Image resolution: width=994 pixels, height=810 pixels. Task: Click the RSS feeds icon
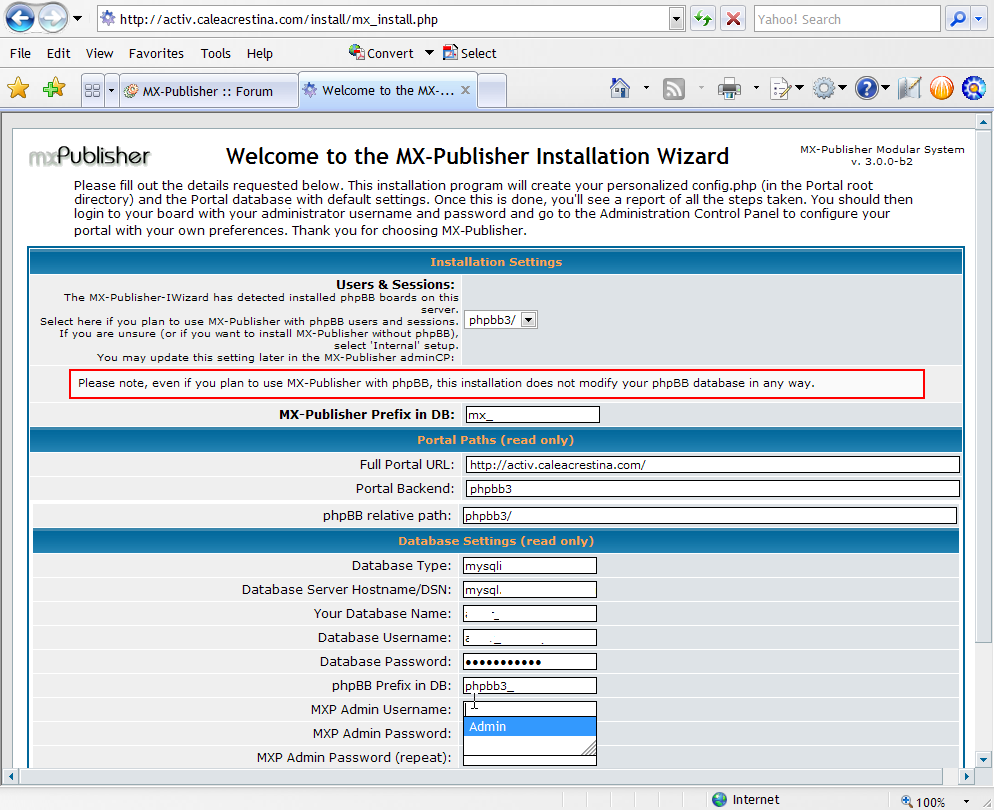pos(674,89)
